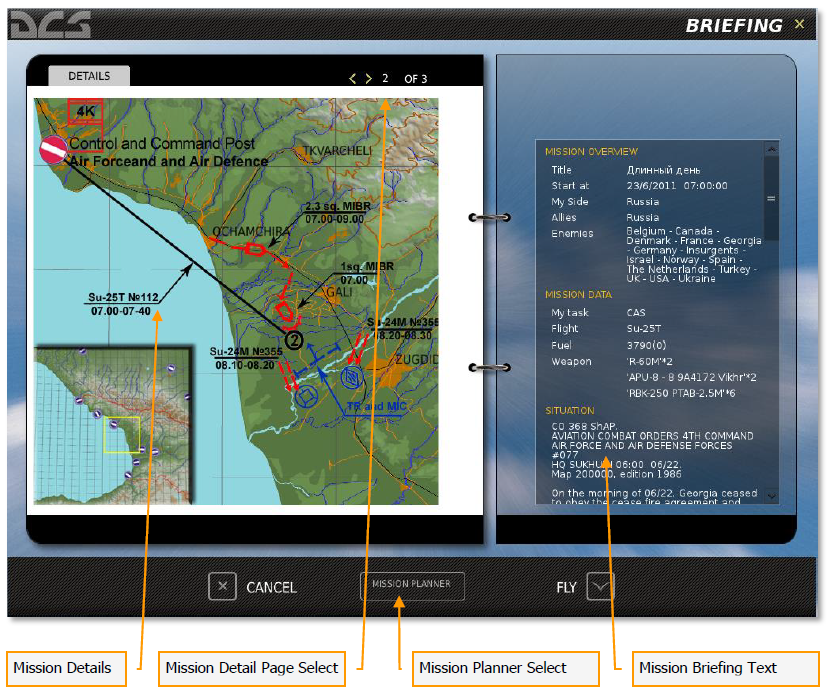This screenshot has width=830, height=694.
Task: Close the Briefing window with the yellow X
Action: point(799,24)
